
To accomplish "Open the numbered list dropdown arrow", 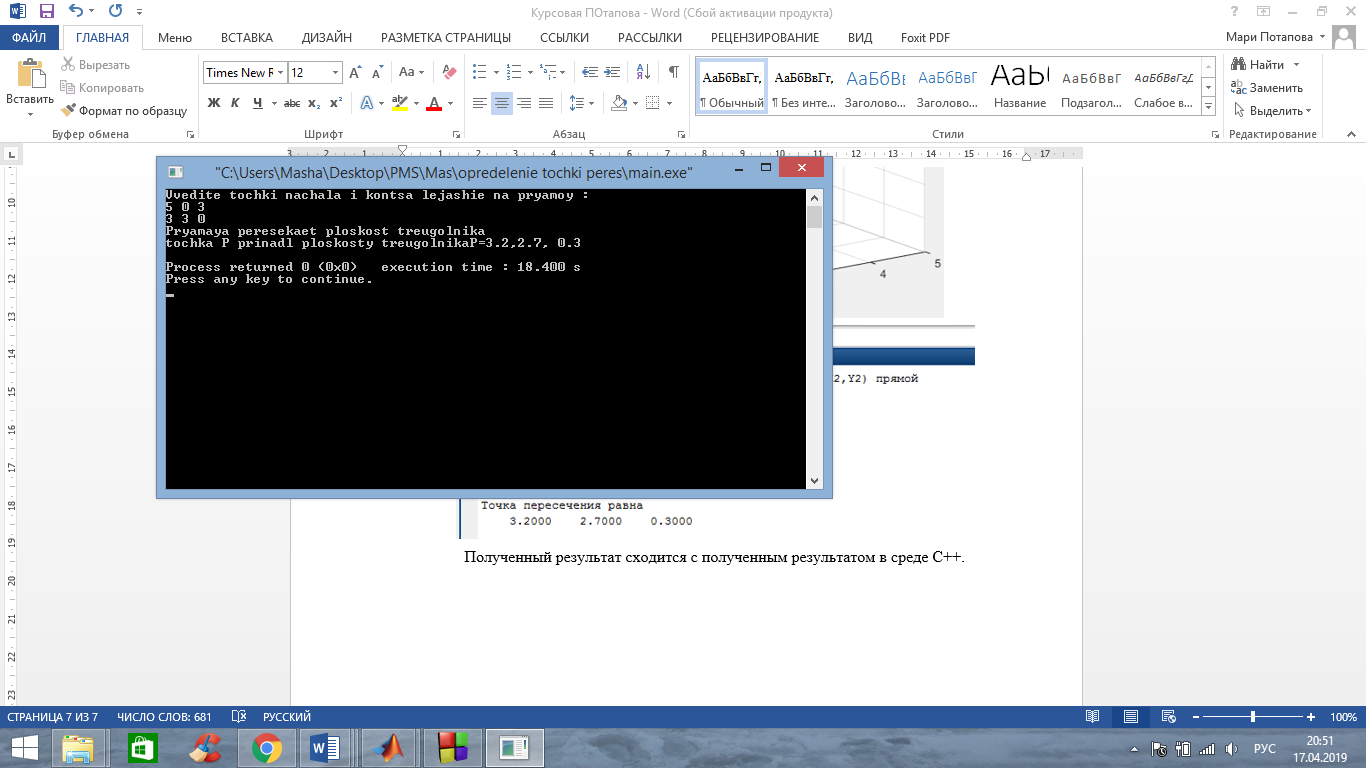I will tap(530, 73).
